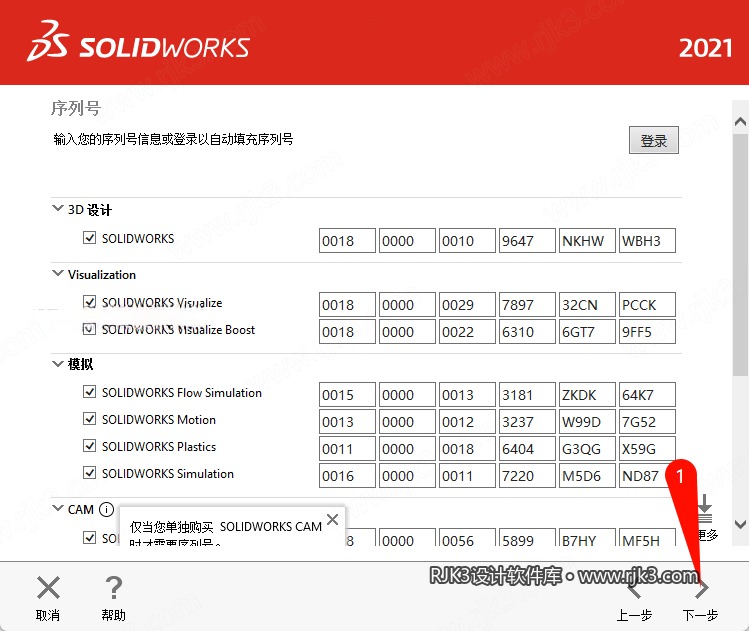This screenshot has width=749, height=631.
Task: Close the SOLIDWORKS CAM tooltip popup
Action: tap(332, 519)
